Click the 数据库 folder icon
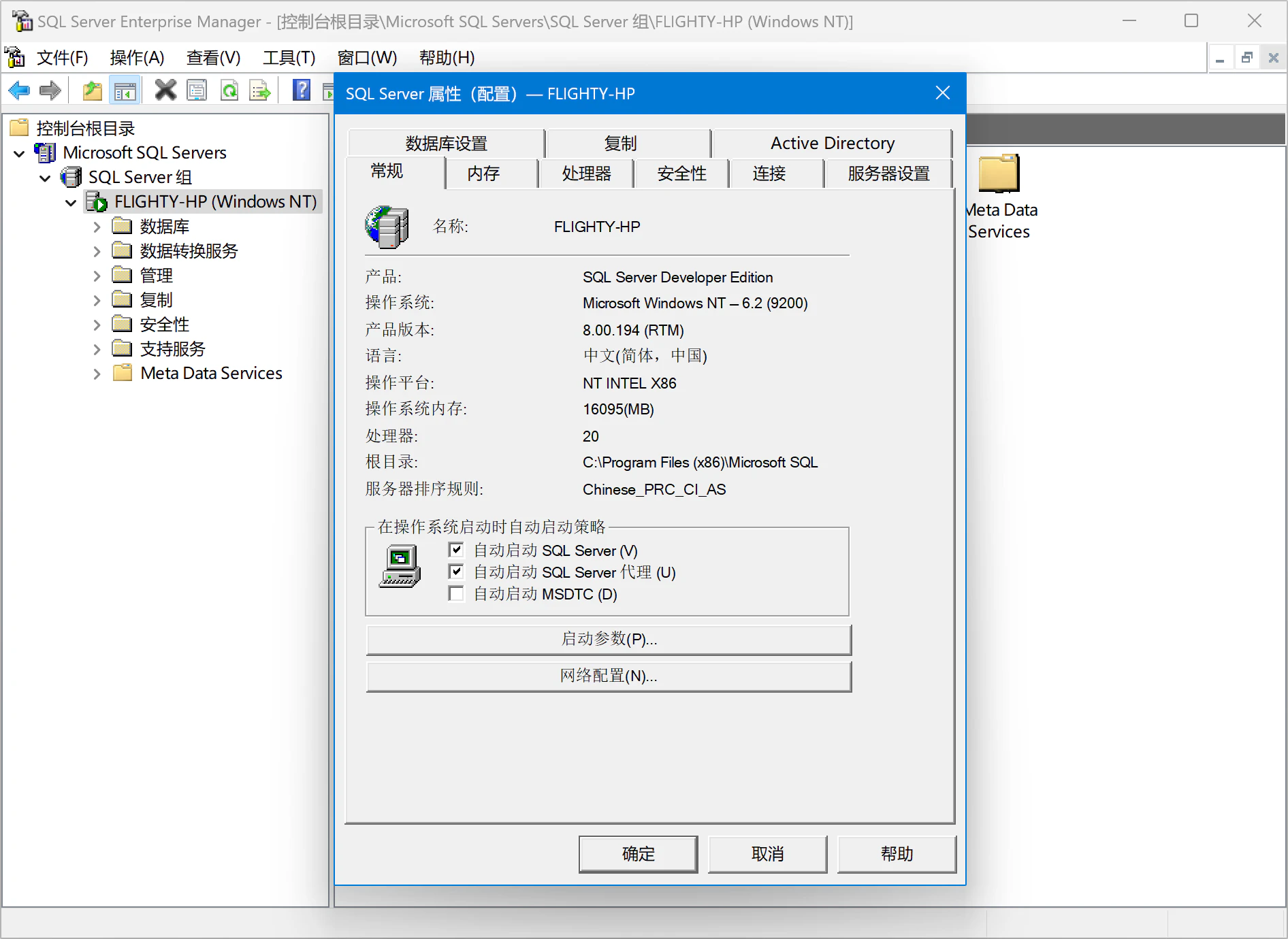 122,225
